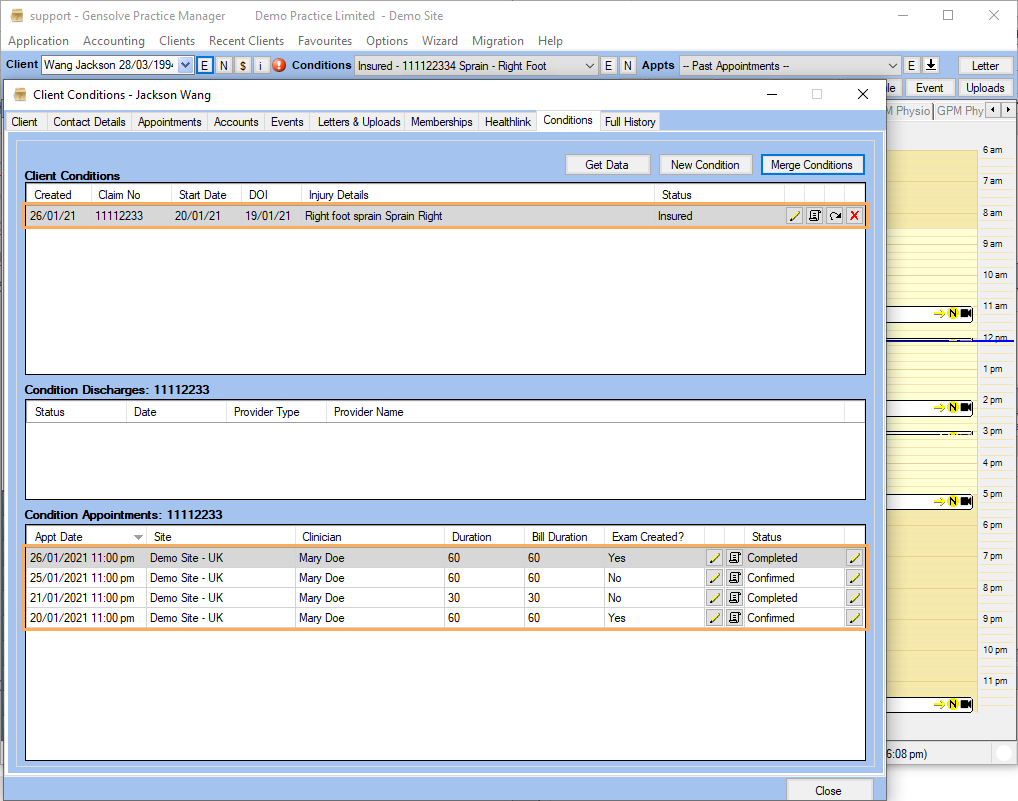Switch to the Full History tab

pos(630,122)
